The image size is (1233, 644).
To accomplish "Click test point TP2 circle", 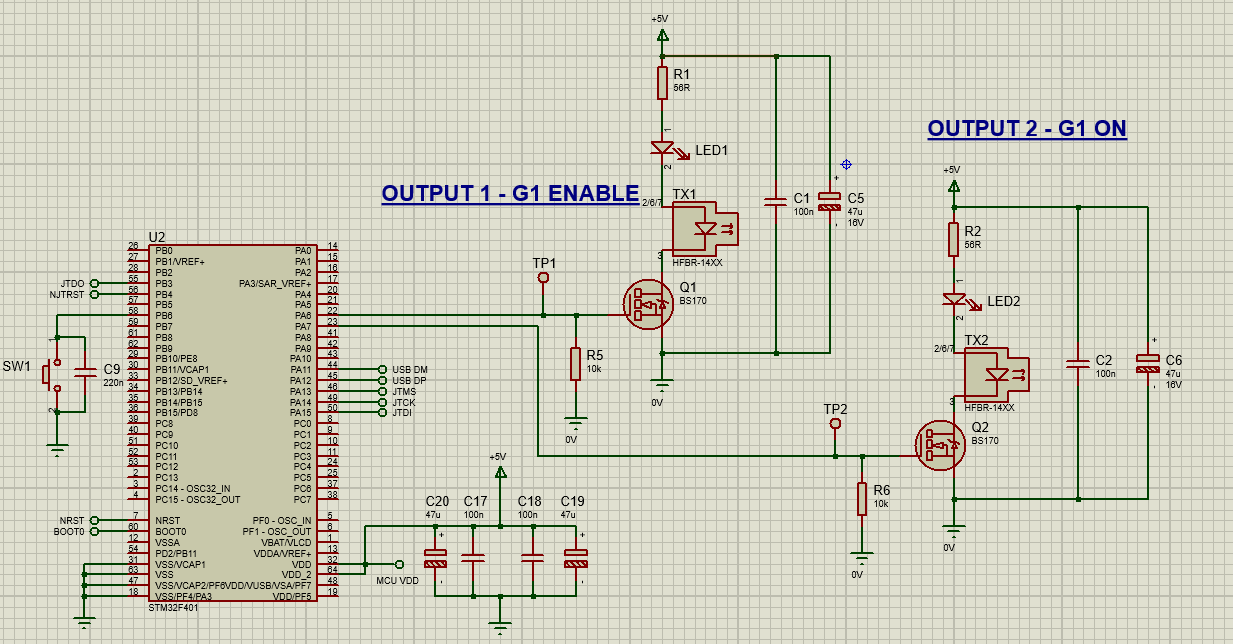I will point(835,425).
